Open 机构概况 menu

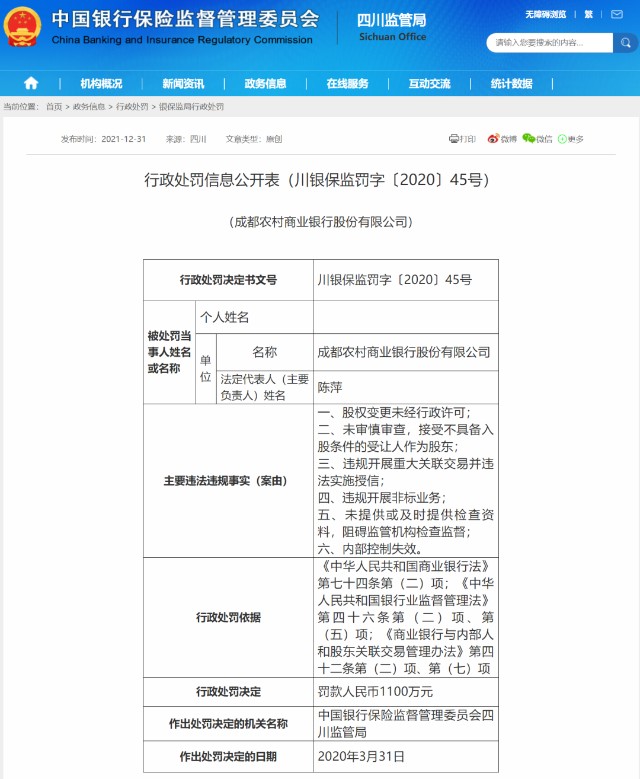[101, 83]
